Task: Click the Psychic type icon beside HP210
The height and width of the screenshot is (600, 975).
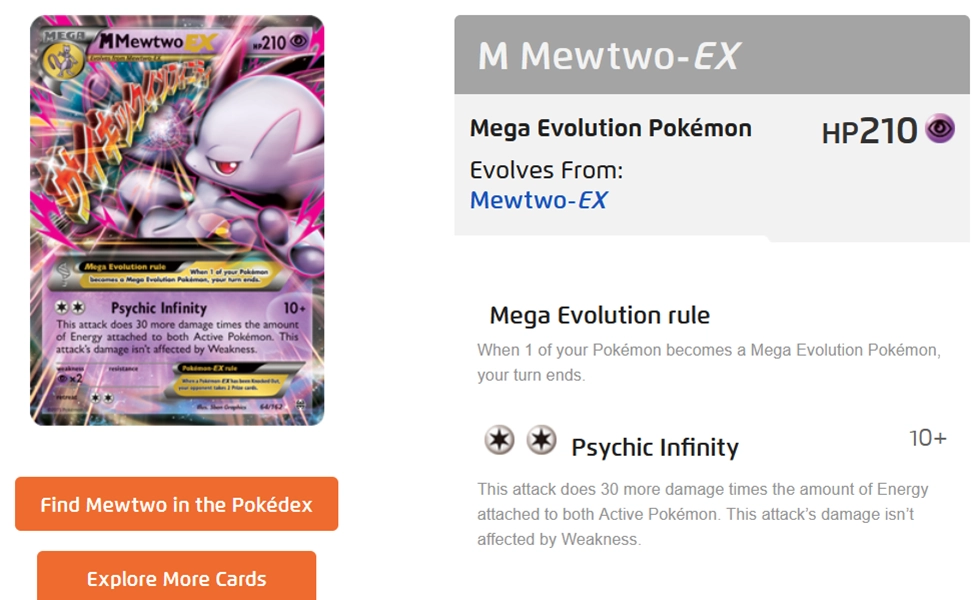Action: tap(939, 129)
